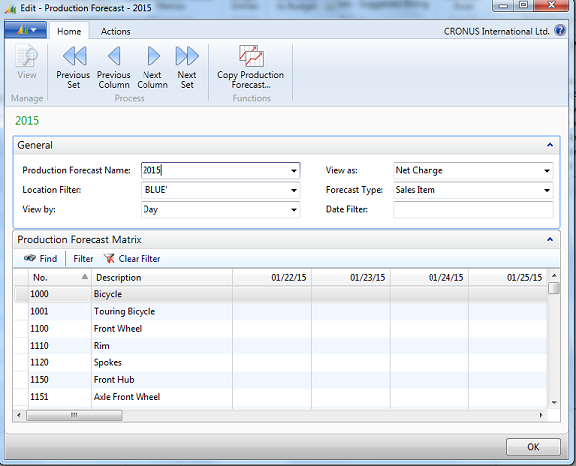Clear Filter in forecast matrix
Viewport: 576px width, 466px height.
pyautogui.click(x=132, y=259)
